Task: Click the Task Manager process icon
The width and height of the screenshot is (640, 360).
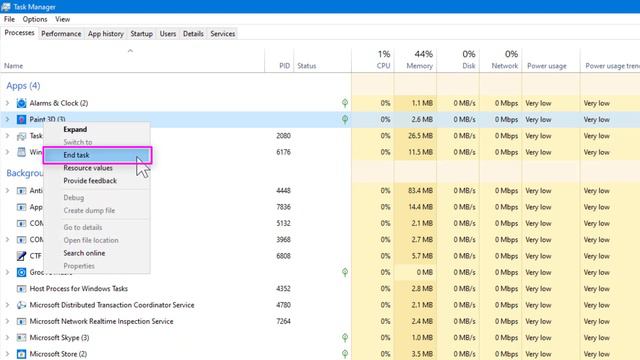Action: 21,136
